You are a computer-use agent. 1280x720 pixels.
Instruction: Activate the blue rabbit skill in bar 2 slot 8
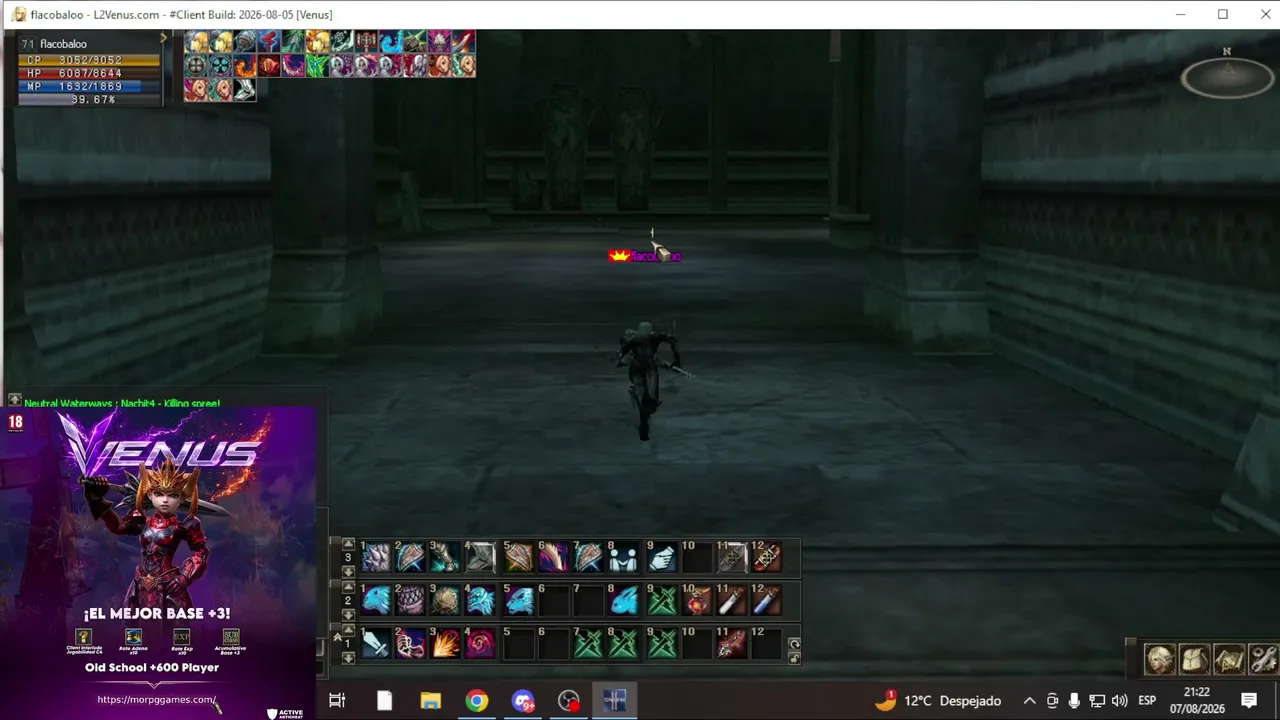tap(624, 601)
